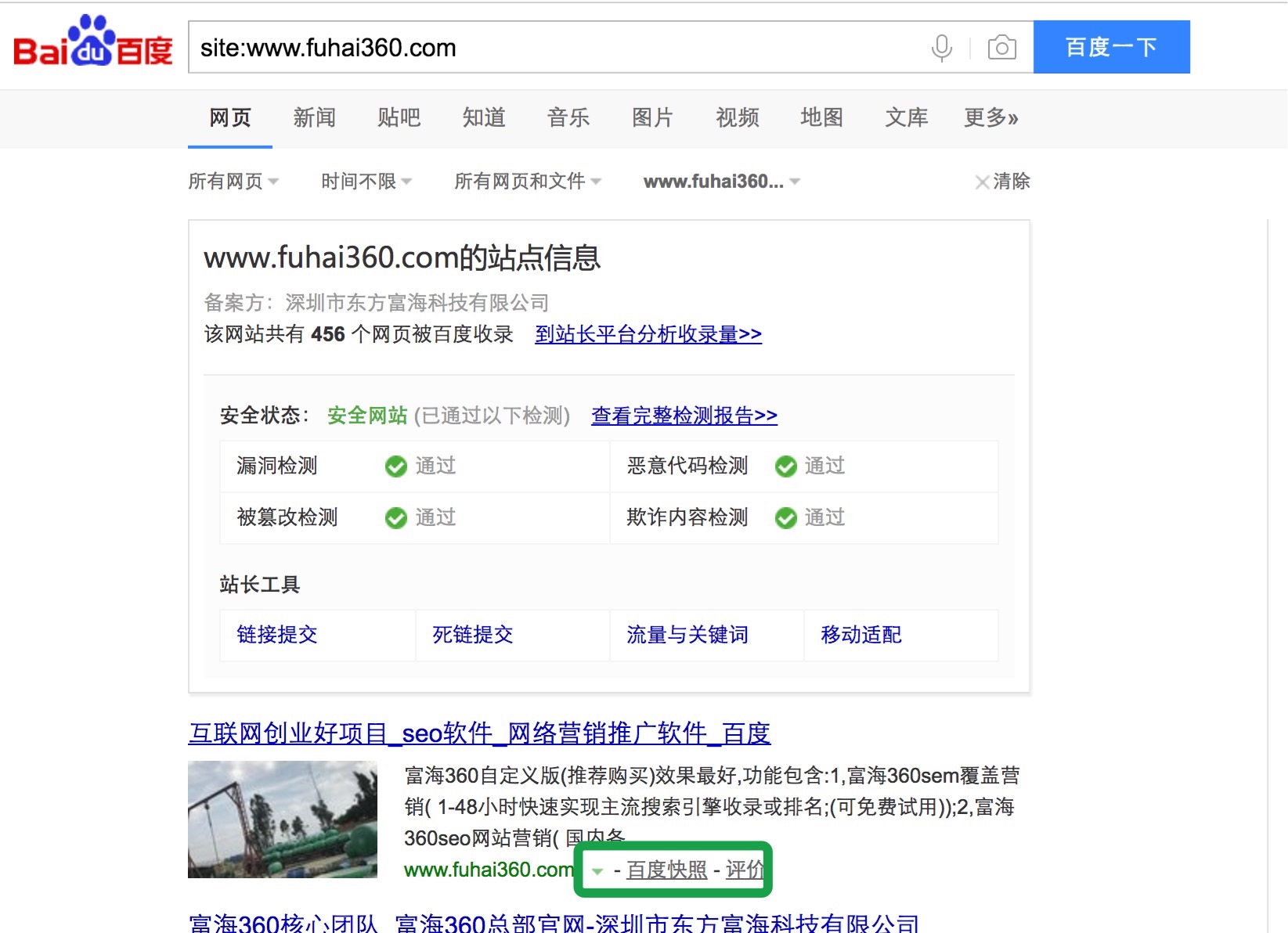The height and width of the screenshot is (933, 1288).
Task: Switch to 新闻 tab
Action: click(x=315, y=118)
